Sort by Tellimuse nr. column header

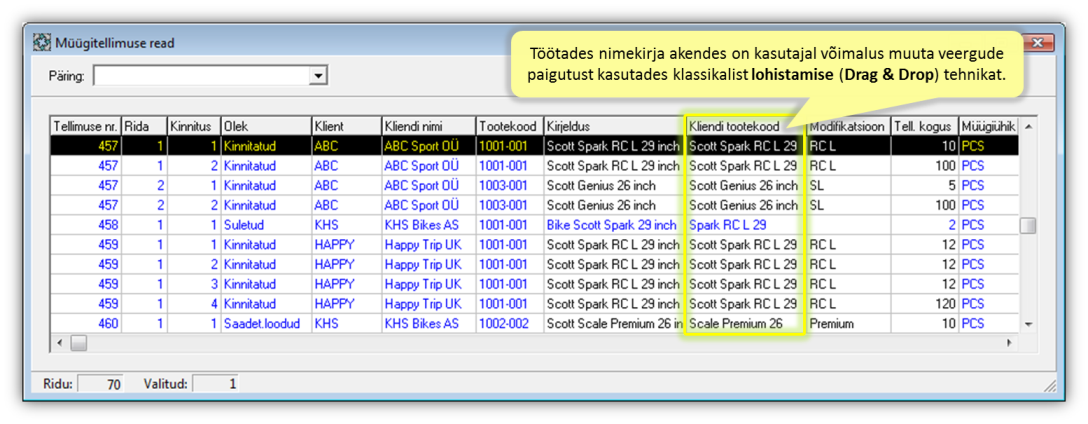tap(86, 126)
